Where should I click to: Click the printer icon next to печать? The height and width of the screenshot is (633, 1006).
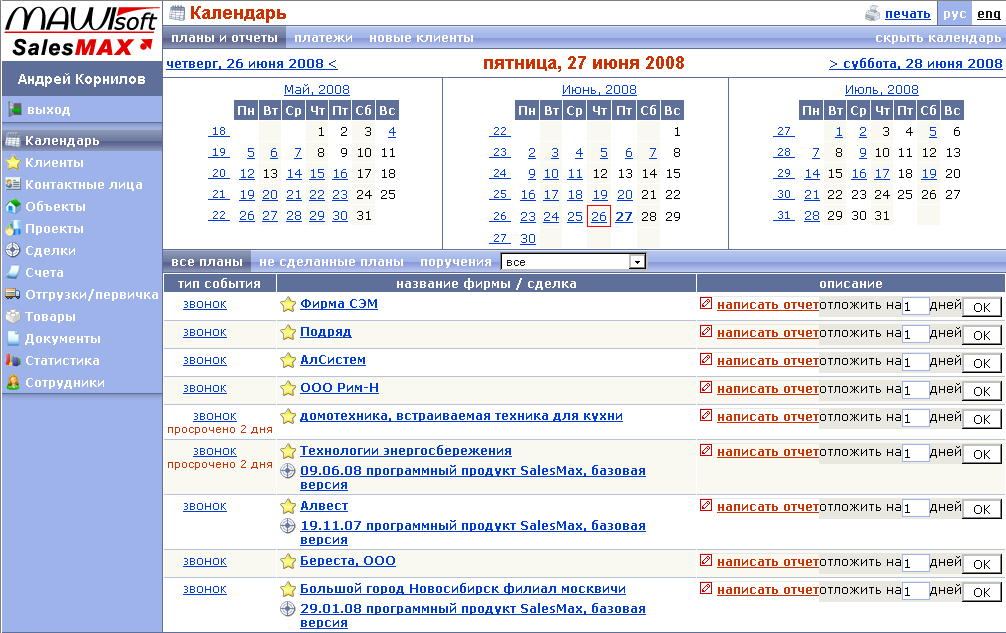coord(872,13)
